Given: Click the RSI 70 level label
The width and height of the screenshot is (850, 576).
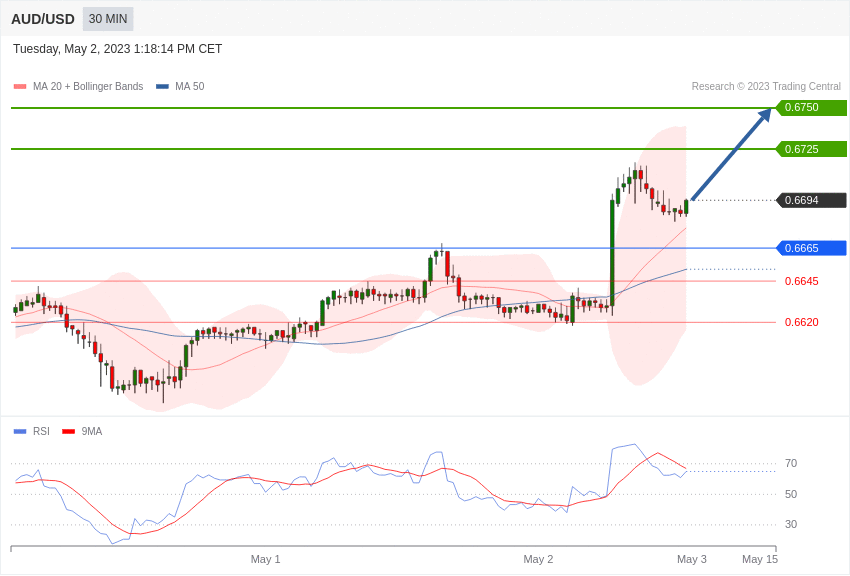Looking at the screenshot, I should (x=791, y=463).
